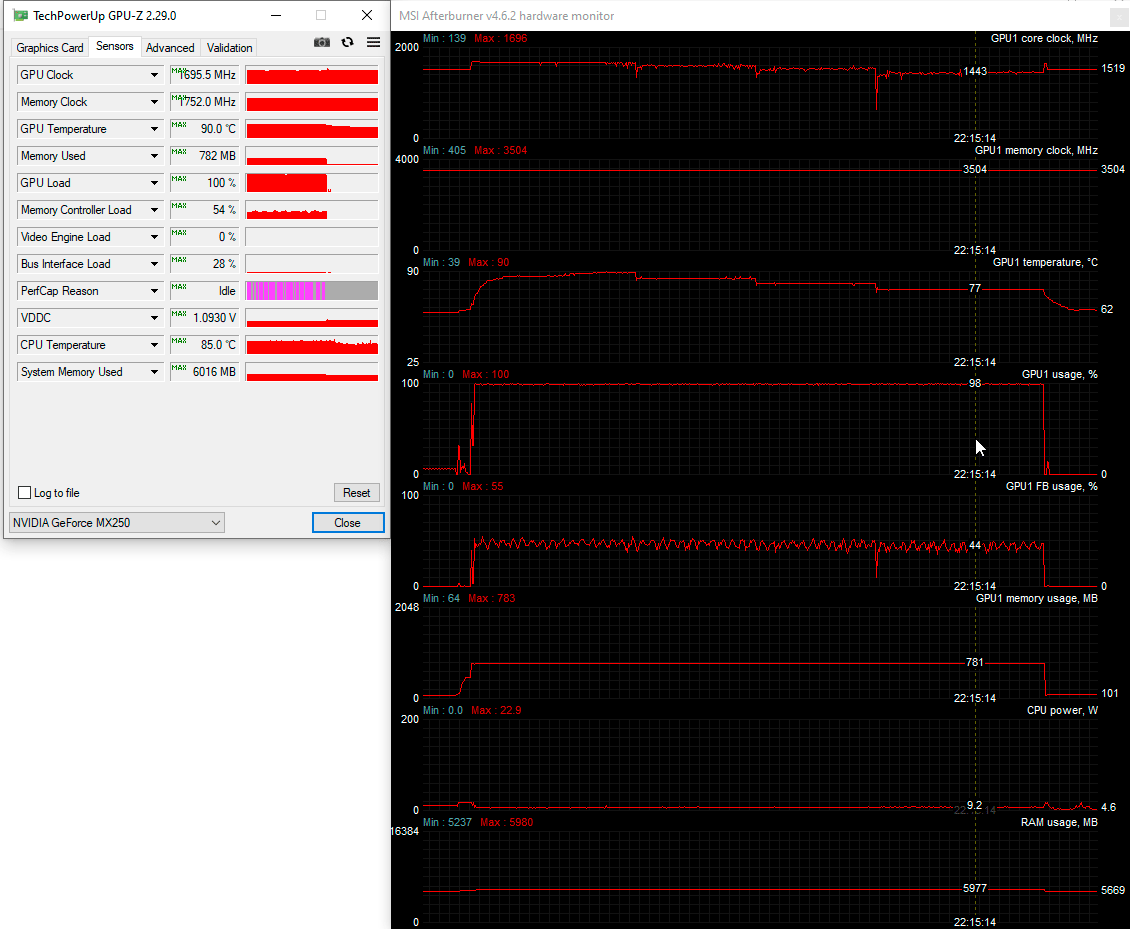Click the GPU Temperature 90.0 °C value
The width and height of the screenshot is (1130, 929).
tap(205, 129)
